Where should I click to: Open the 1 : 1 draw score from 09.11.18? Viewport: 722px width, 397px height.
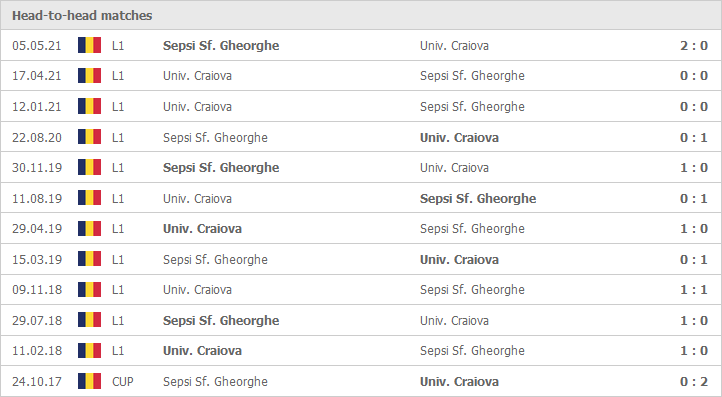coord(694,290)
